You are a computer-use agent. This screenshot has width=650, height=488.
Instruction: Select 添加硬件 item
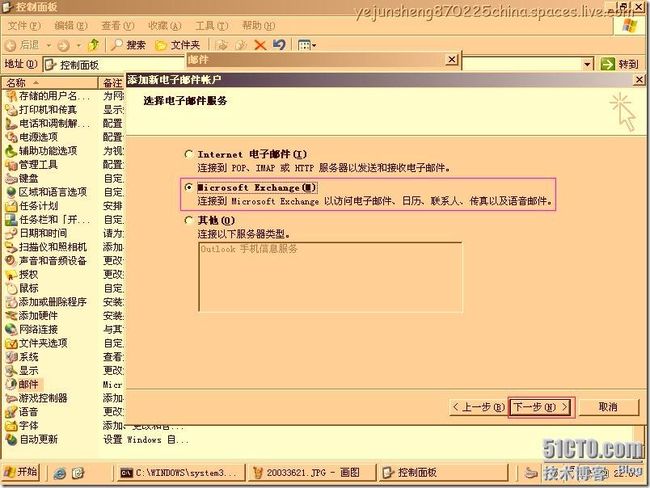click(x=32, y=316)
